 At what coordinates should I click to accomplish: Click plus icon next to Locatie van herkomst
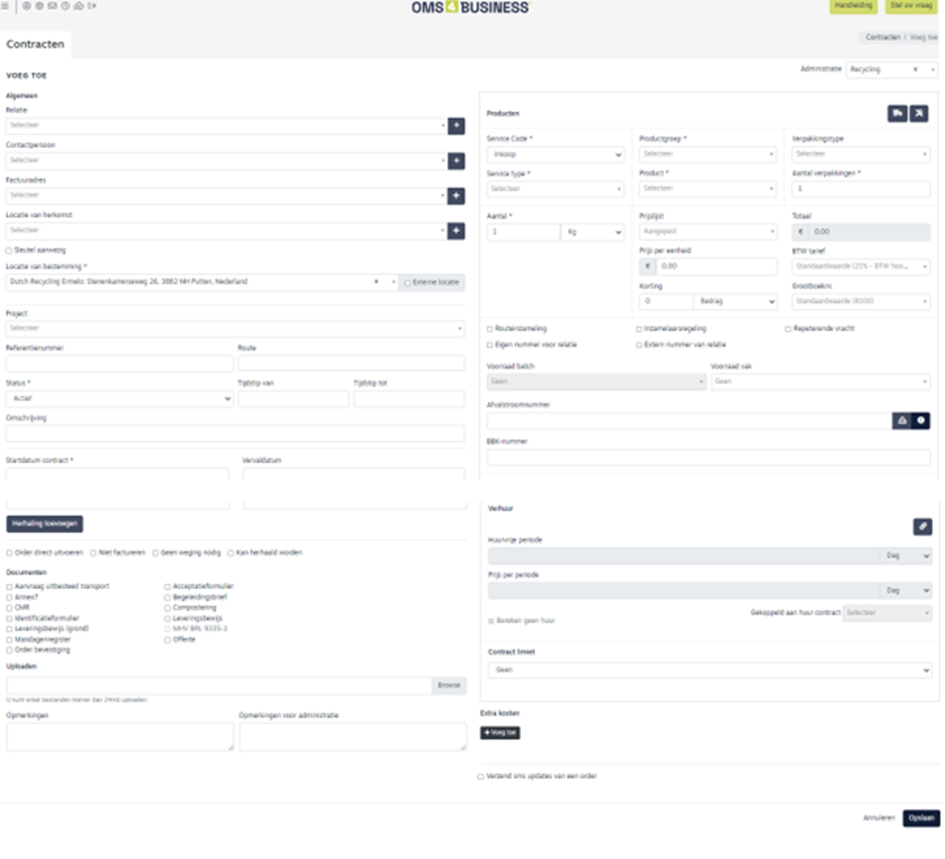[456, 231]
